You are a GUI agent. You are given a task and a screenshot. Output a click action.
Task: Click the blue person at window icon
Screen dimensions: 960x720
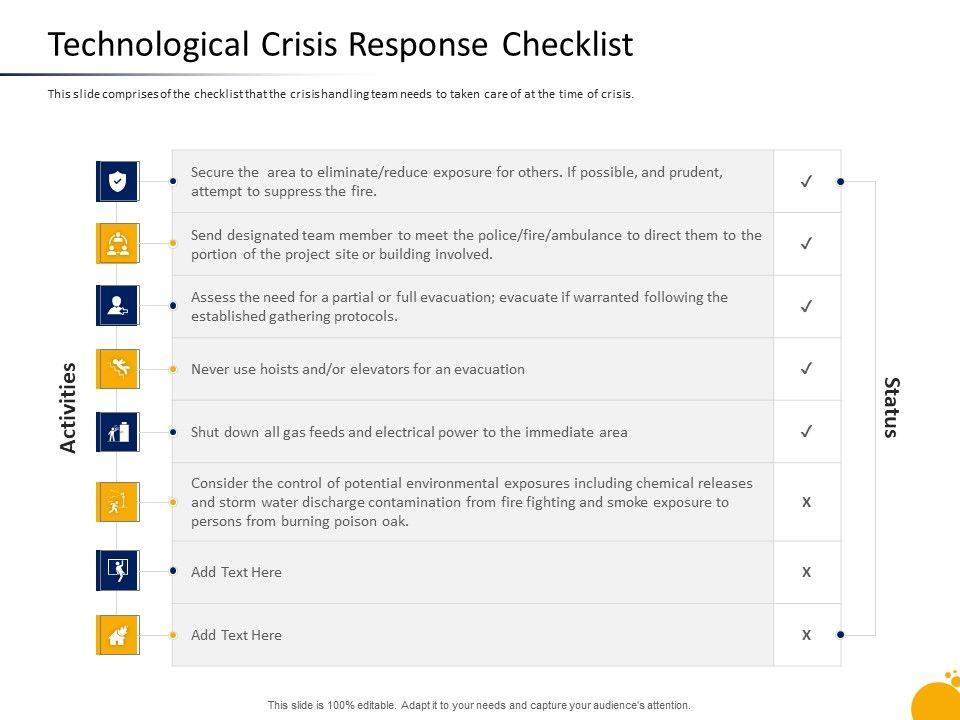[118, 572]
